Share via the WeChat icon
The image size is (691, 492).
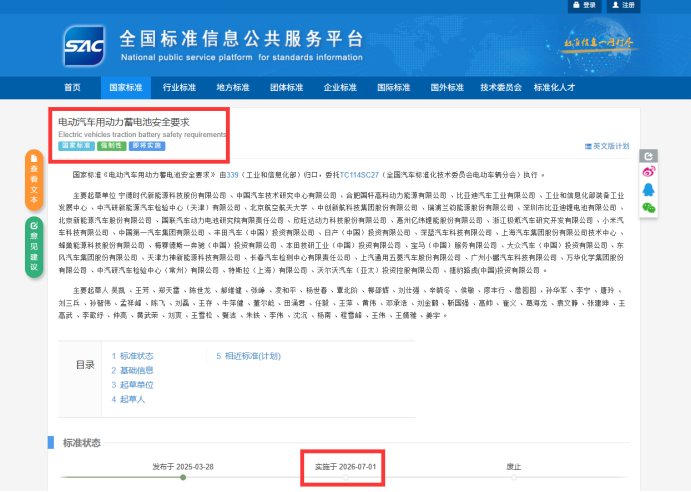tap(649, 207)
